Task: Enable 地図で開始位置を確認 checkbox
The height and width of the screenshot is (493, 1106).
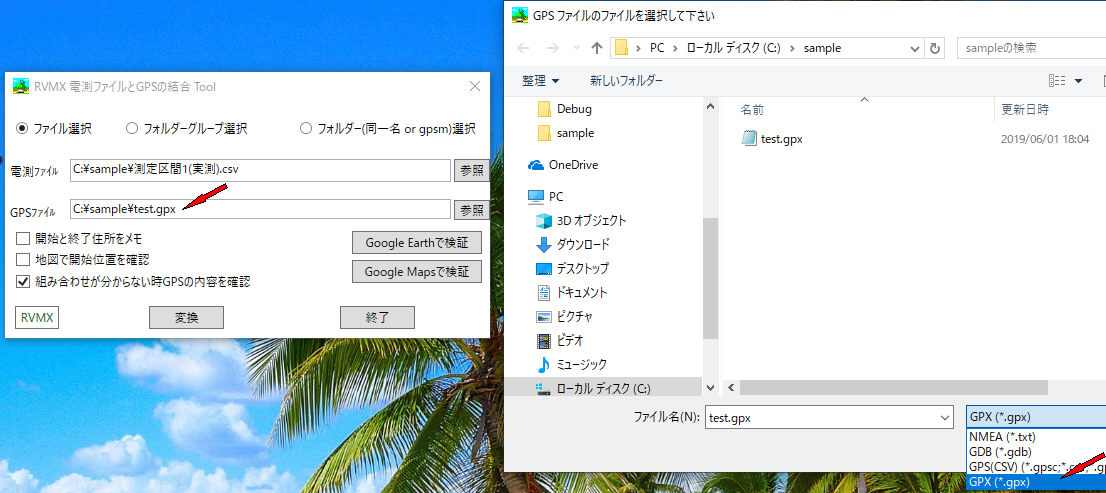Action: click(x=23, y=260)
